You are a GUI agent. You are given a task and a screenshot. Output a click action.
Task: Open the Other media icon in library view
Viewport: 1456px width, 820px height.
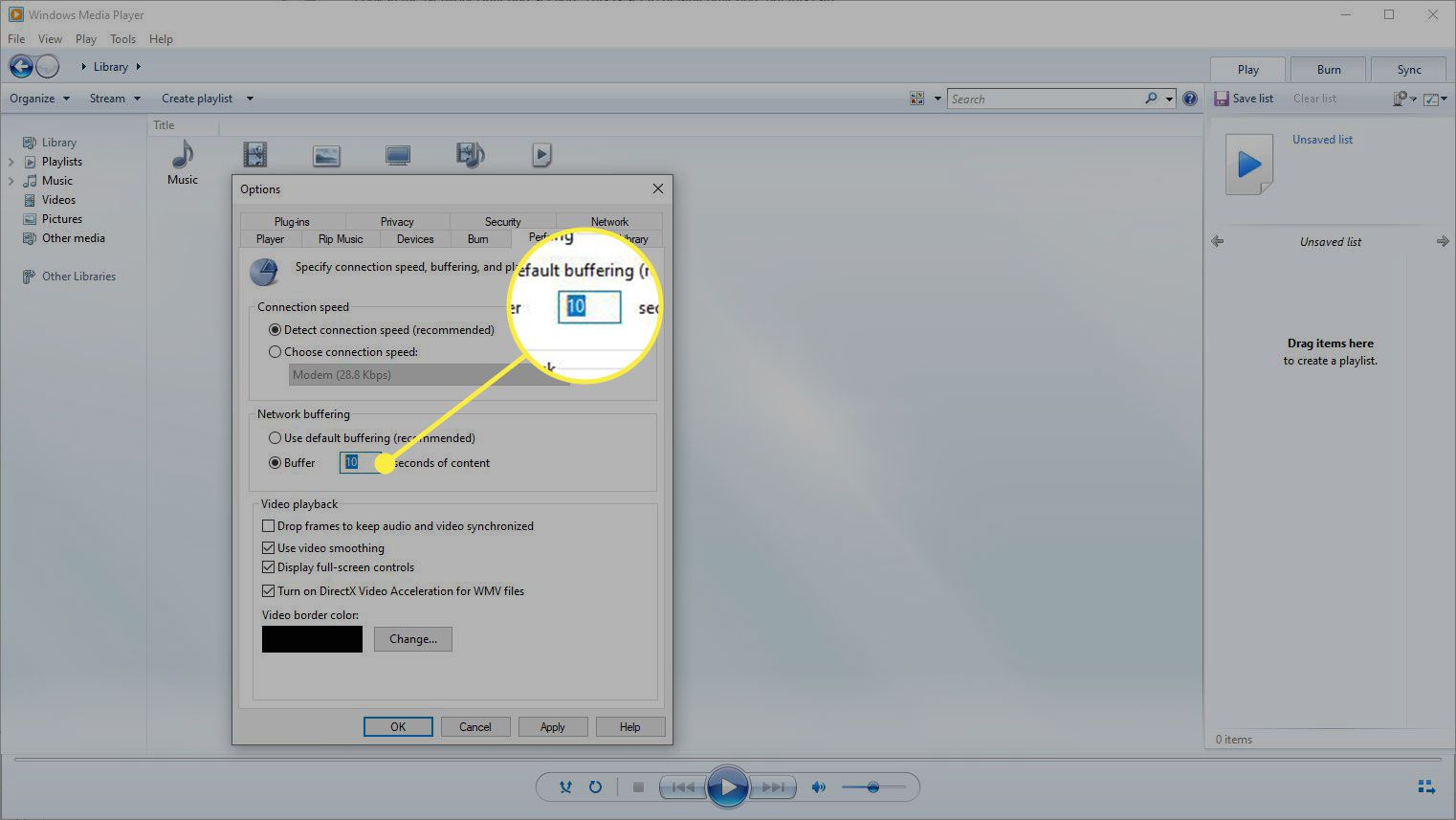pos(470,154)
